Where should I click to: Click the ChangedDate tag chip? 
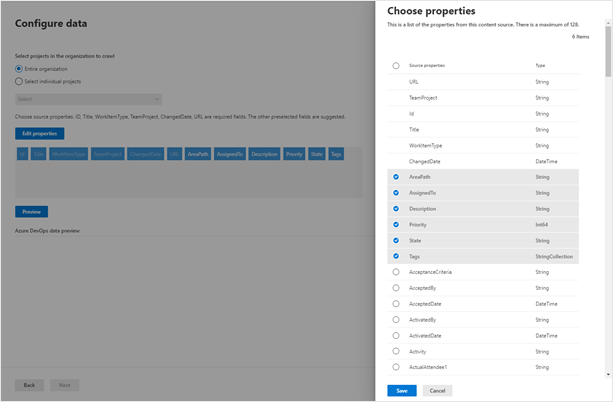click(145, 154)
